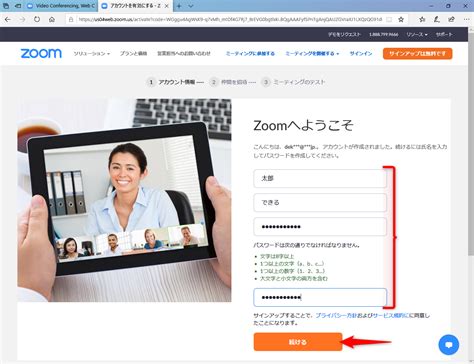Select step 1 アカウント情報
This screenshot has width=474, height=364.
171,82
